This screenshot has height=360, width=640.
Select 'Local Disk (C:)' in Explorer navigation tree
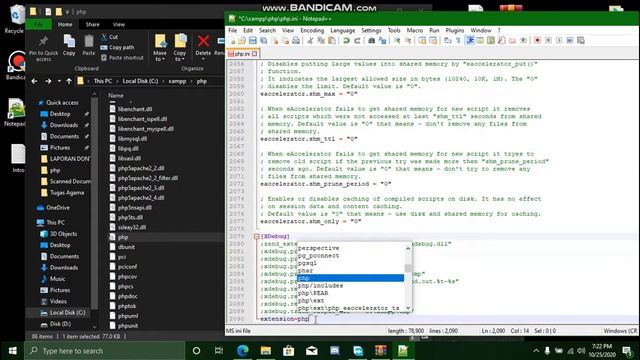63,313
